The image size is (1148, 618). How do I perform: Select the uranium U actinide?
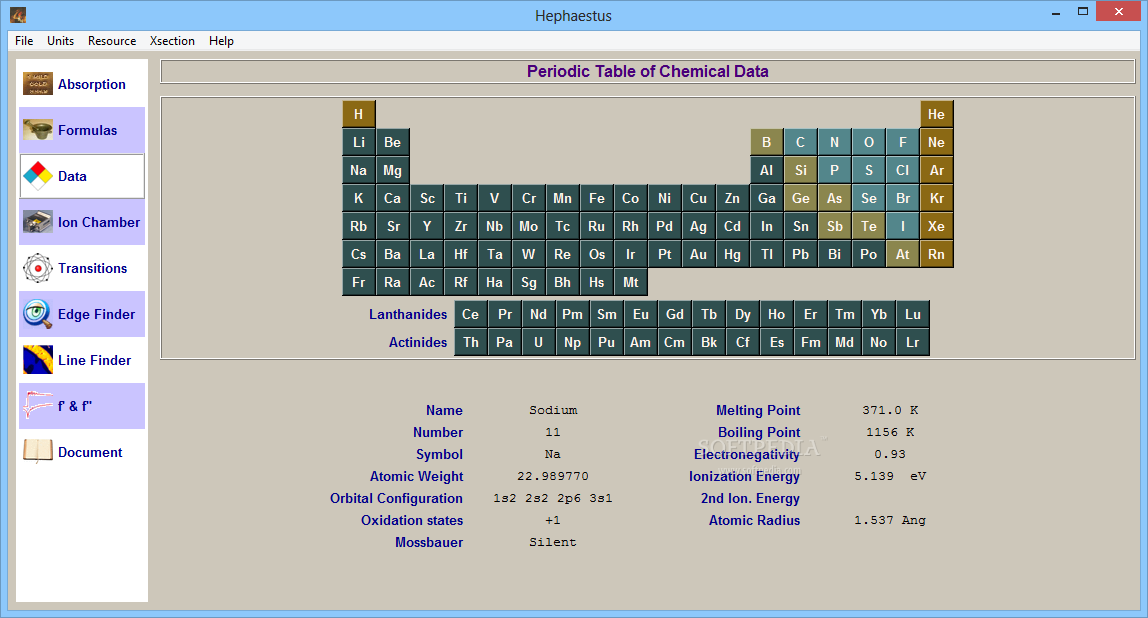pos(539,342)
